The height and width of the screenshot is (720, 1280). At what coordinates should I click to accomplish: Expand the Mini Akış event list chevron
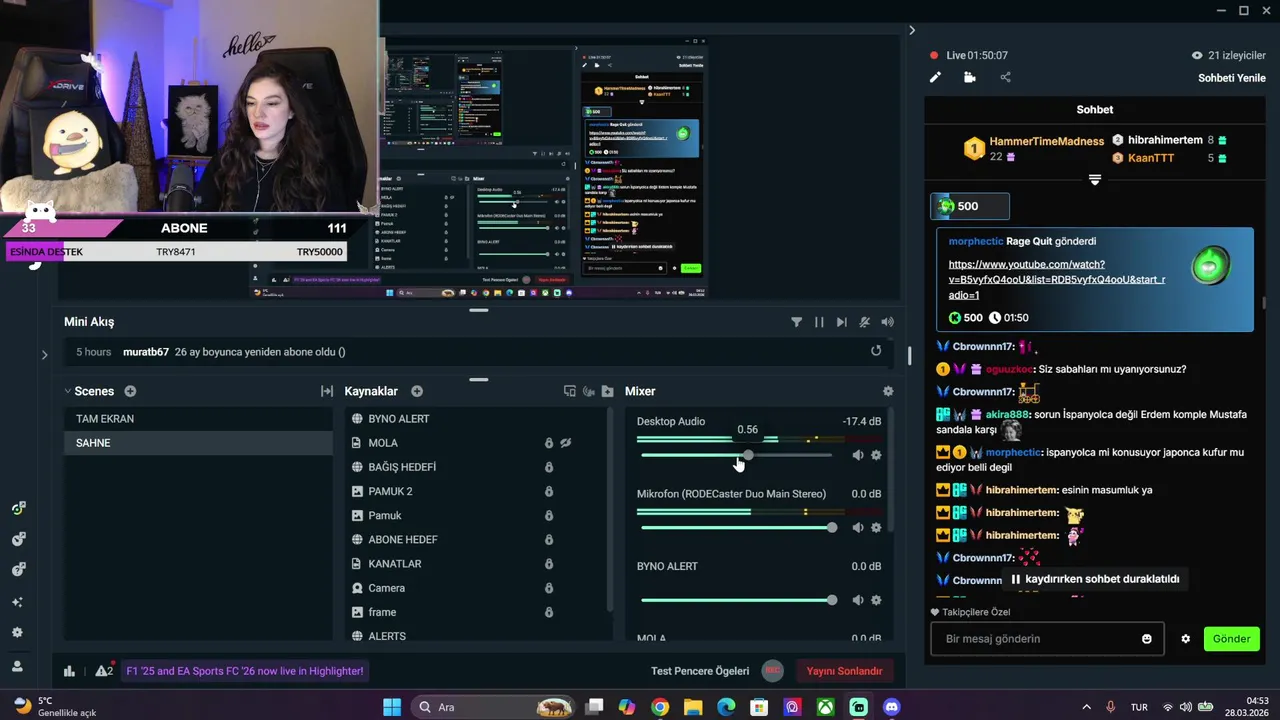point(44,354)
